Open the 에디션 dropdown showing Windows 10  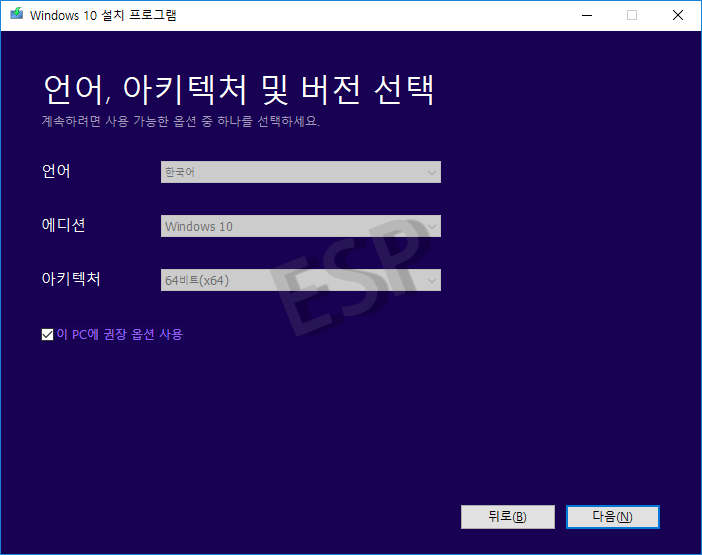[x=301, y=226]
